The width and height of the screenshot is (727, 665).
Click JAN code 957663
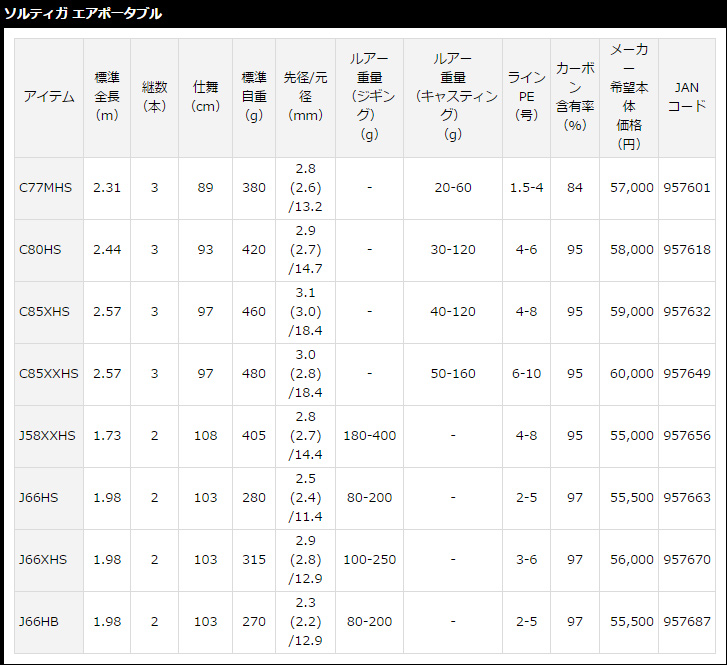click(687, 498)
